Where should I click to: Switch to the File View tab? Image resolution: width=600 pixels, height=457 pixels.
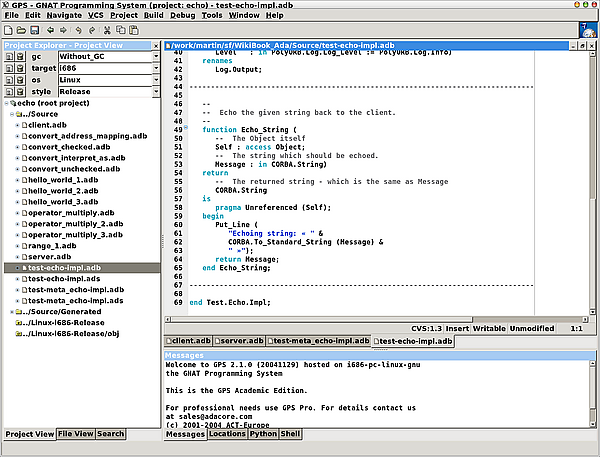pyautogui.click(x=75, y=434)
